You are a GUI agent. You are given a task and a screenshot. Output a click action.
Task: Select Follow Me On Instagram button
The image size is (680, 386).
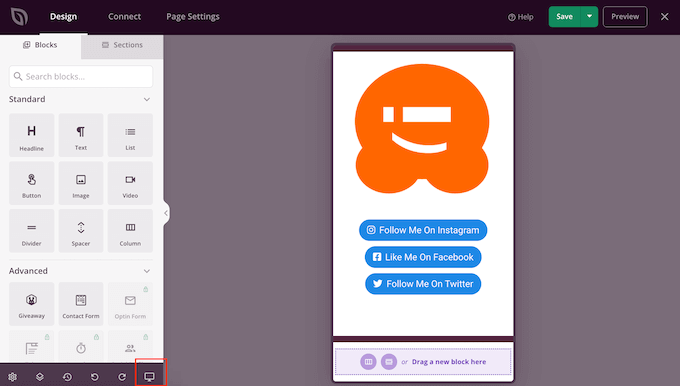click(423, 230)
